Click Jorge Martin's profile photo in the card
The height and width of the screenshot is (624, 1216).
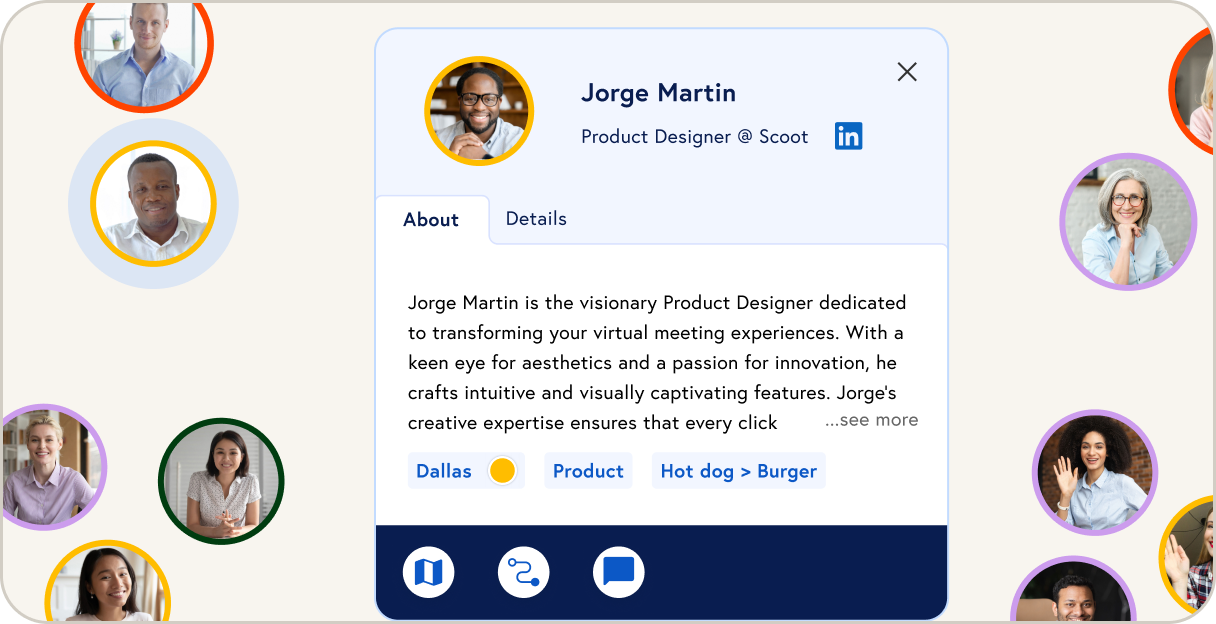pyautogui.click(x=479, y=111)
